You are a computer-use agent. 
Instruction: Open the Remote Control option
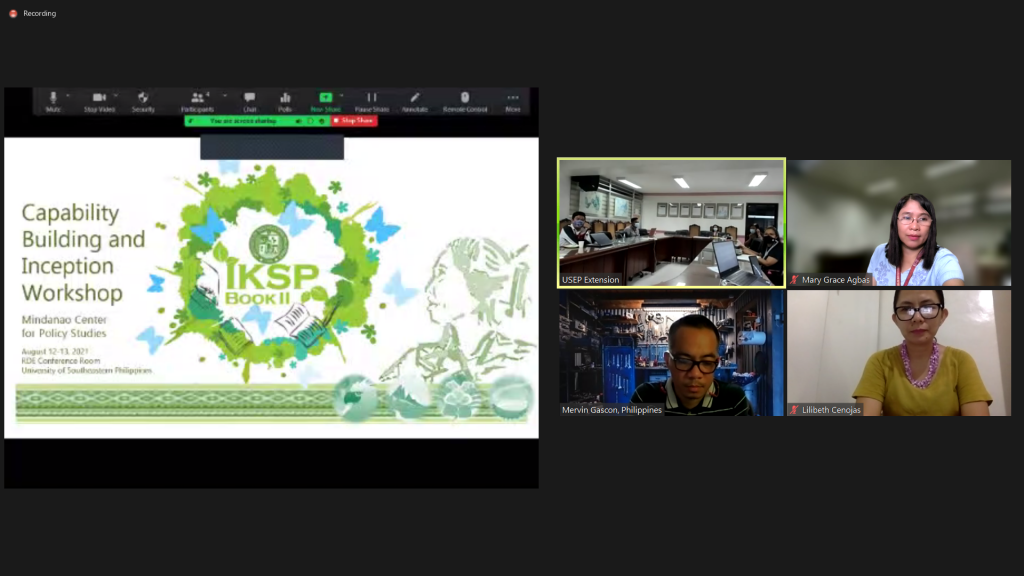[x=465, y=101]
